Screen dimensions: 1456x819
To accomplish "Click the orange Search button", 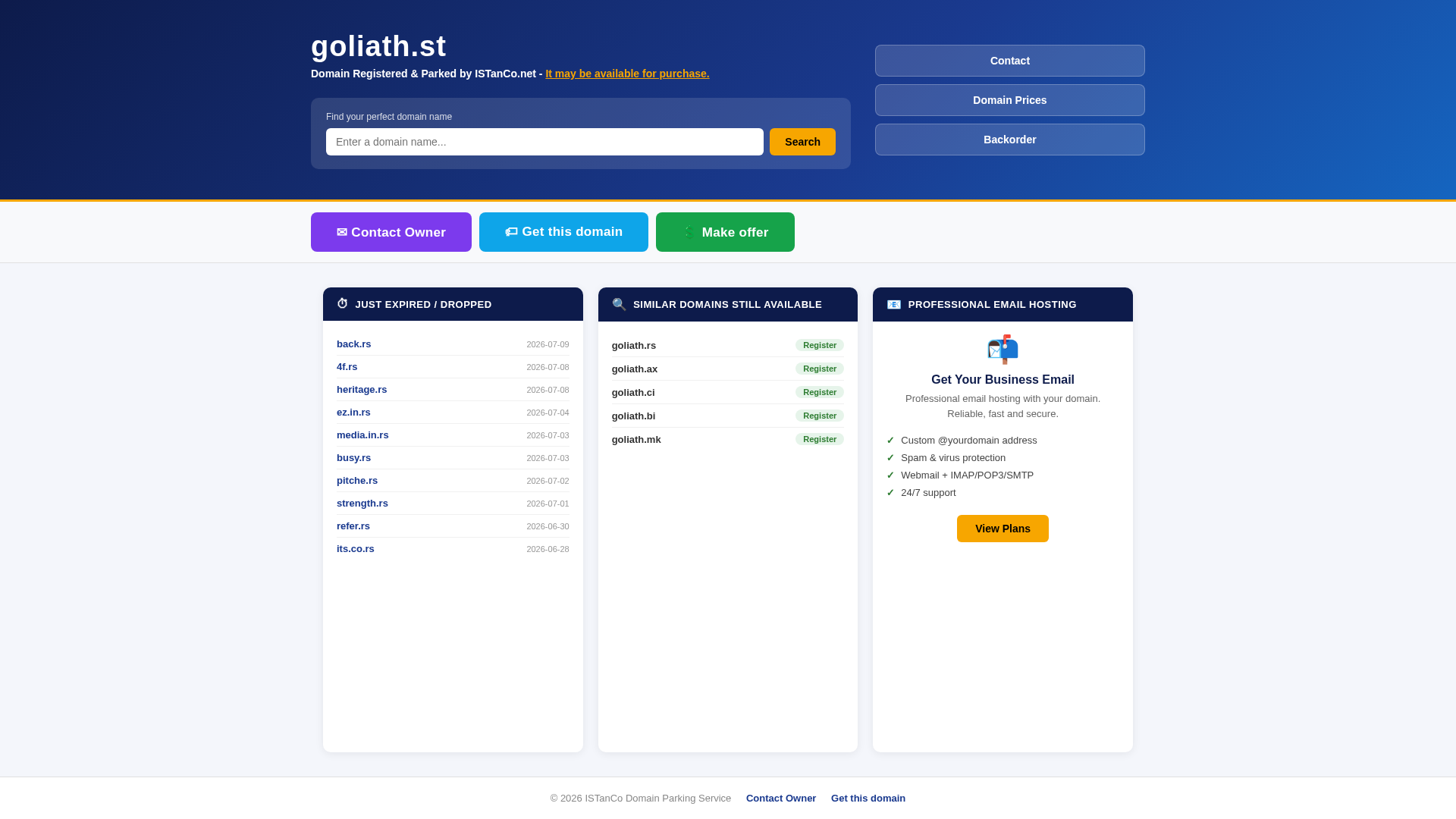I will 802,142.
